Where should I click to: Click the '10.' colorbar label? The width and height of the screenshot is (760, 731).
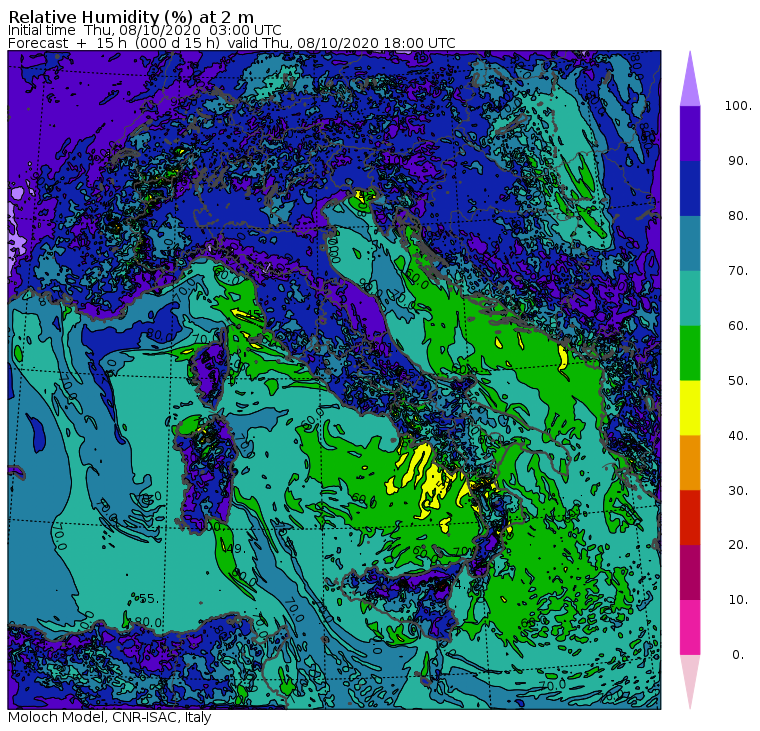tap(738, 600)
